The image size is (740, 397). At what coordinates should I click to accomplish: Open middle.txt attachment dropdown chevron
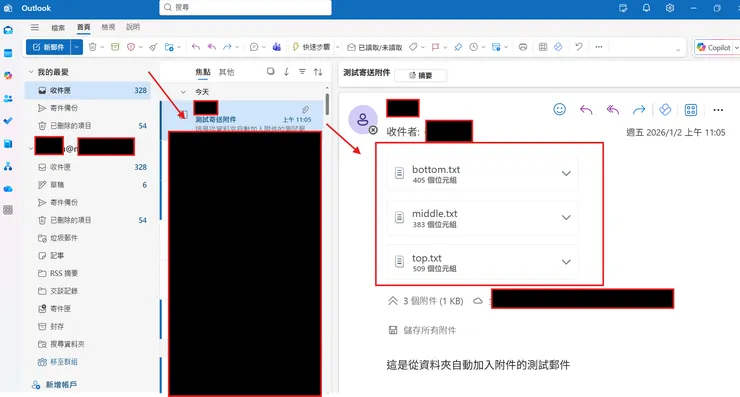pos(566,218)
